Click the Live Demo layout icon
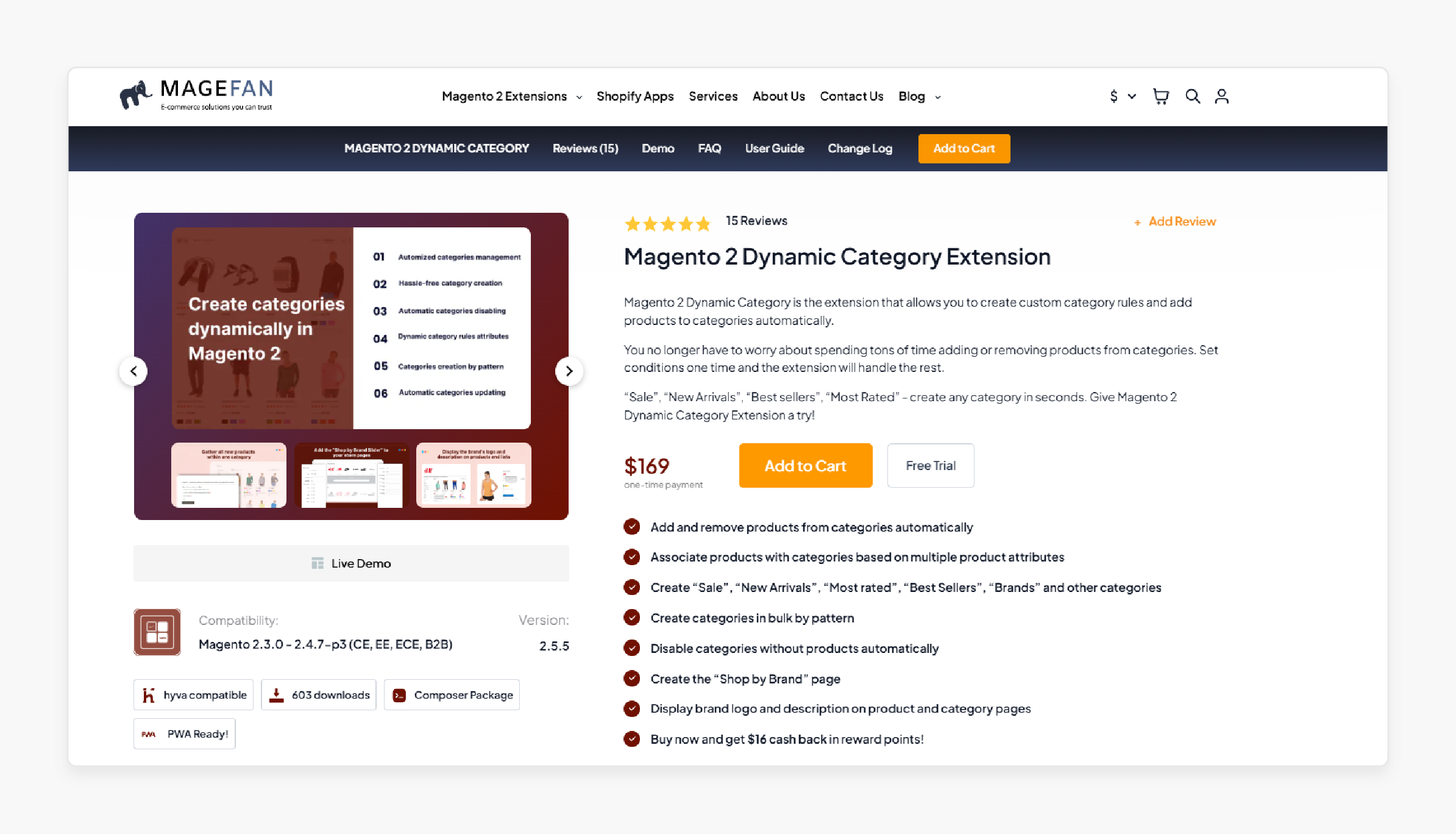This screenshot has width=1456, height=834. 318,563
